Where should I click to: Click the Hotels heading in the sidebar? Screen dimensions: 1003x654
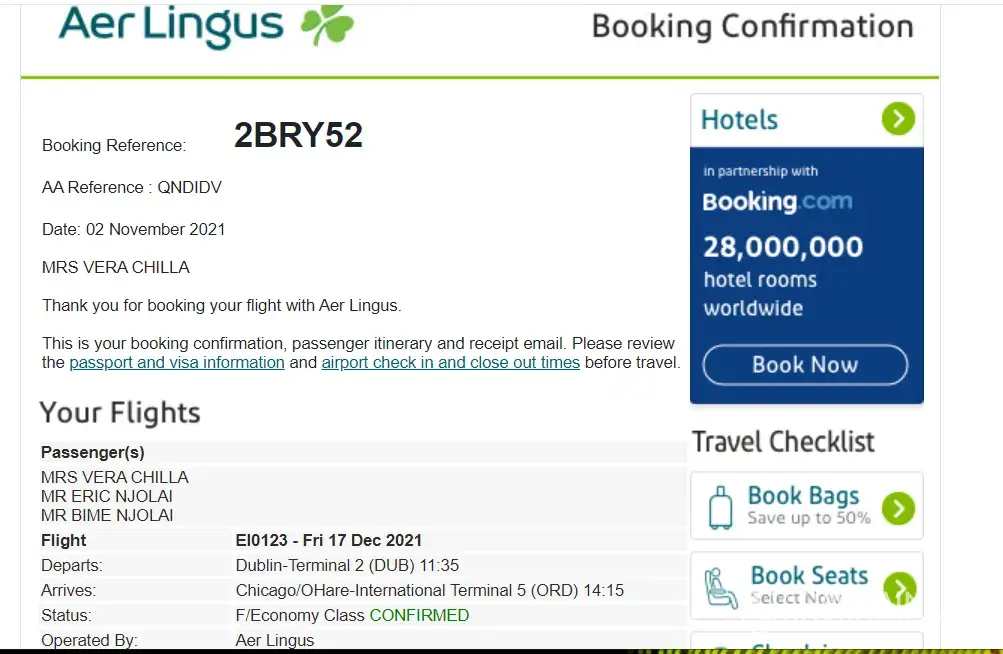(x=739, y=120)
